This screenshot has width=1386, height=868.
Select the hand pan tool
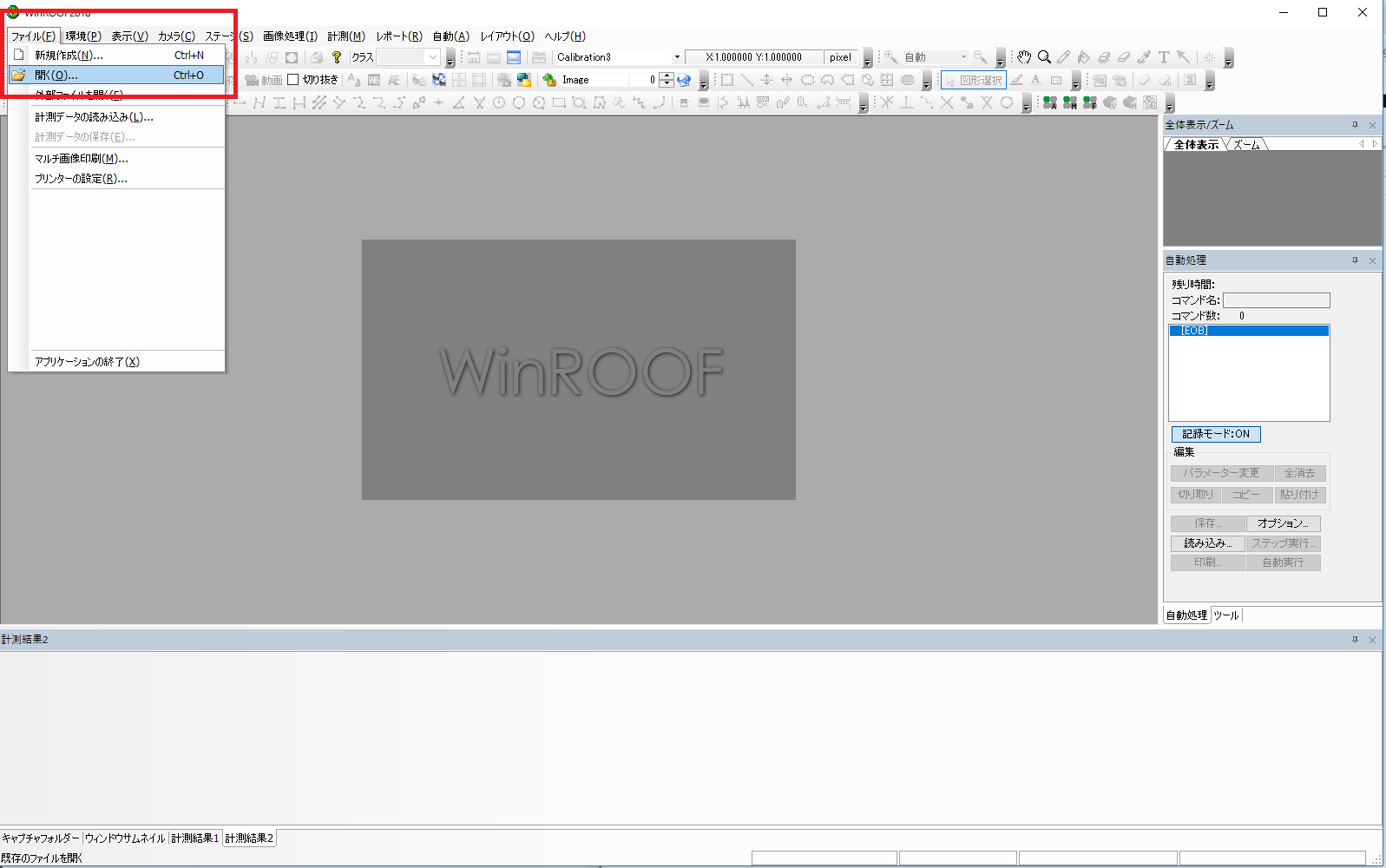1024,57
